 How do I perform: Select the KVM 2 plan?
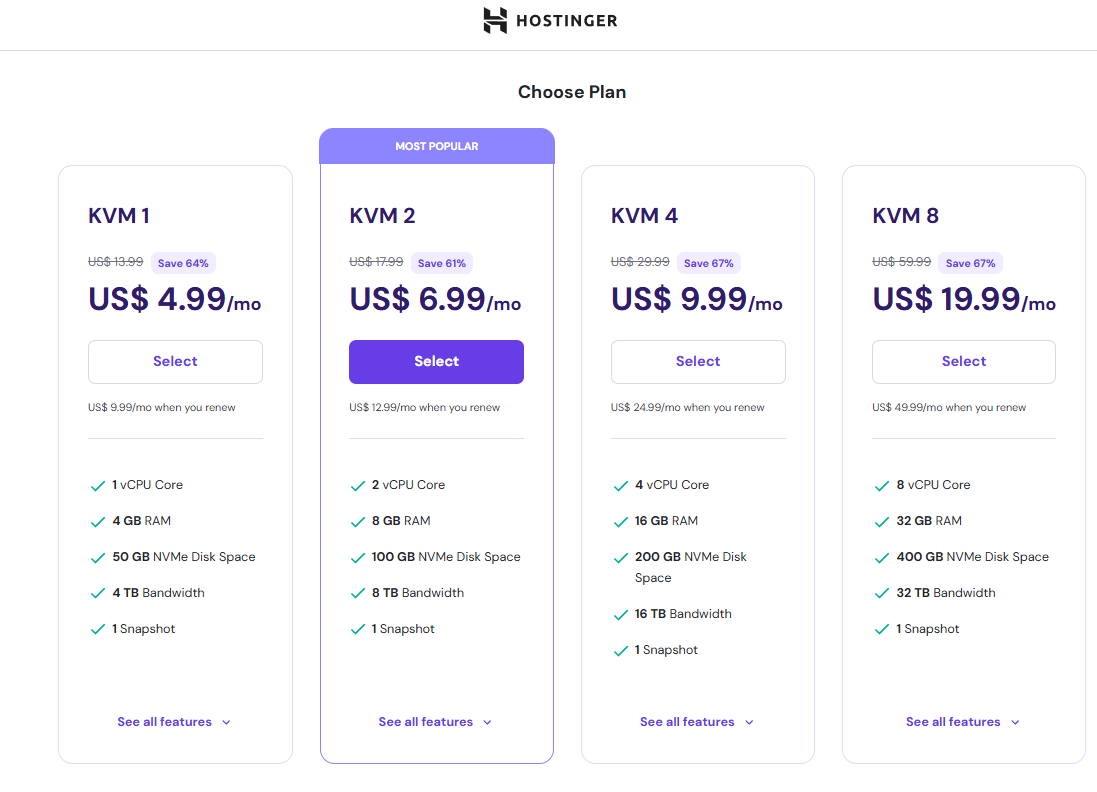point(437,362)
